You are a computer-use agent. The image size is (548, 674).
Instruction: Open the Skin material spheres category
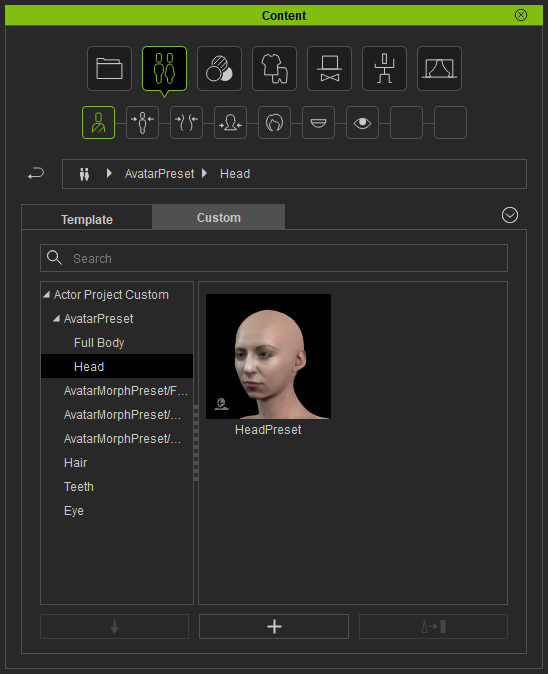(219, 68)
